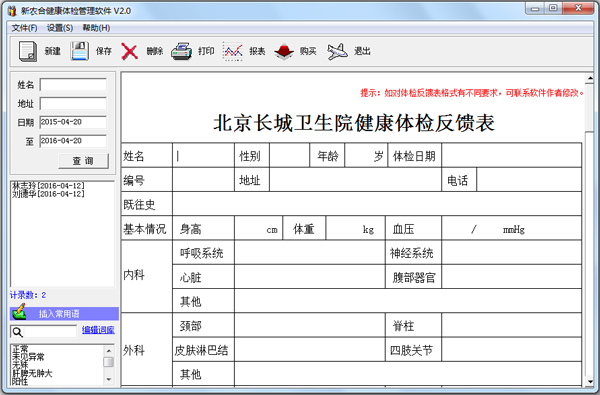Click the 神经系统 value cell

coord(512,253)
